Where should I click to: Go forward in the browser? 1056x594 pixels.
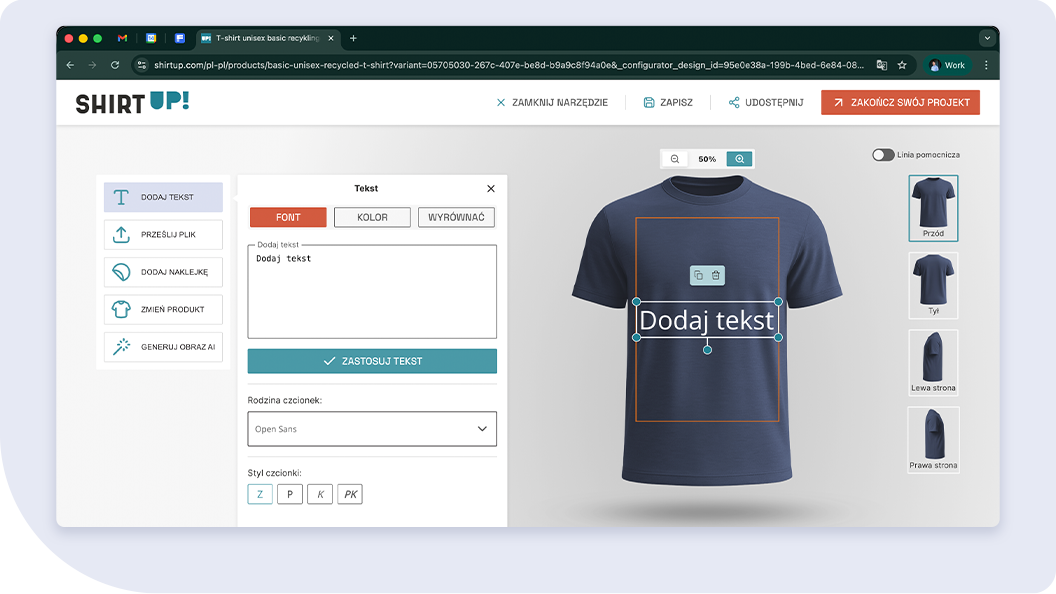[x=93, y=65]
